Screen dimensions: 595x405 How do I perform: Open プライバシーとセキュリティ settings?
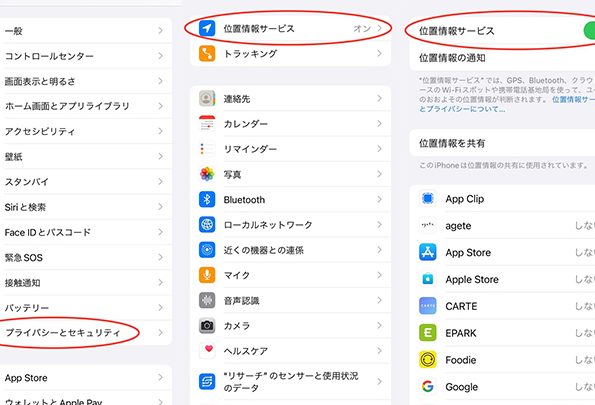[x=86, y=333]
